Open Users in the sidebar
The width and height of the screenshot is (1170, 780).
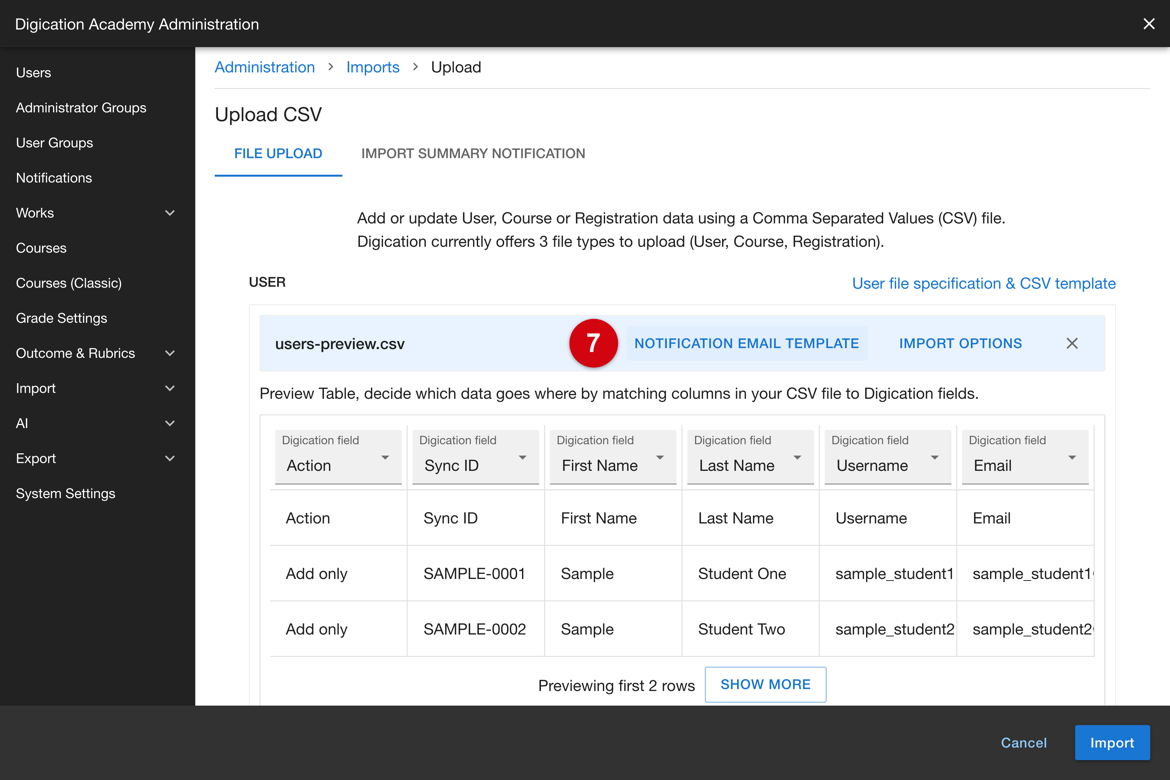click(34, 72)
